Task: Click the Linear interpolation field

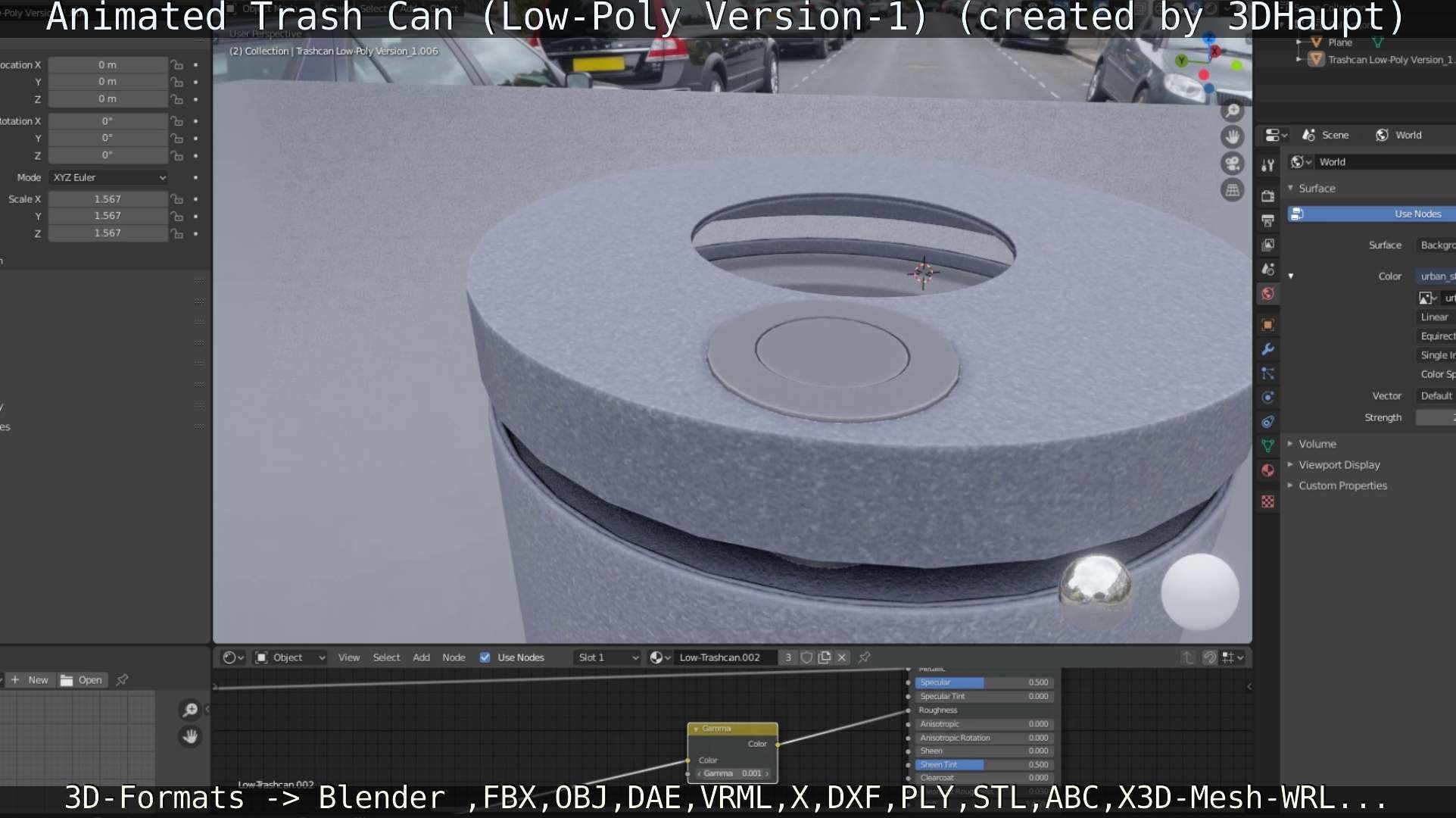Action: [x=1436, y=317]
